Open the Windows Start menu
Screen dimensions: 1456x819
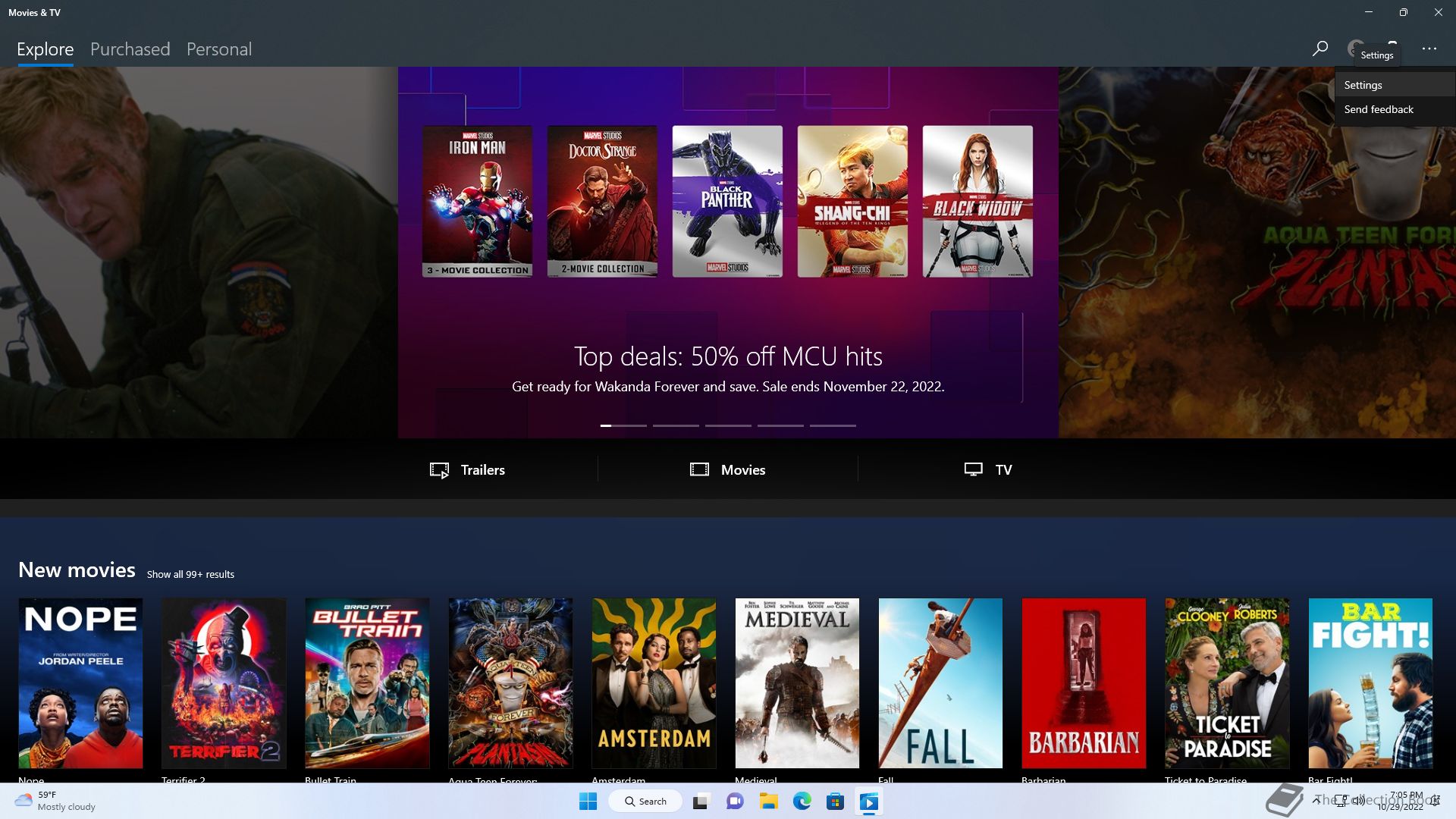click(x=588, y=802)
